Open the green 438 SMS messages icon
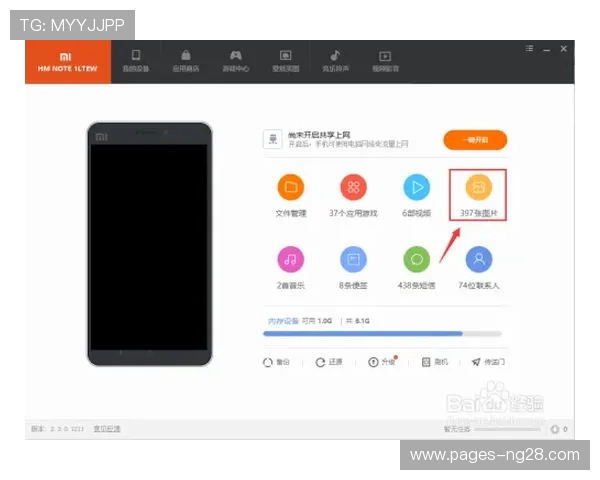This screenshot has height=480, width=600. (417, 259)
